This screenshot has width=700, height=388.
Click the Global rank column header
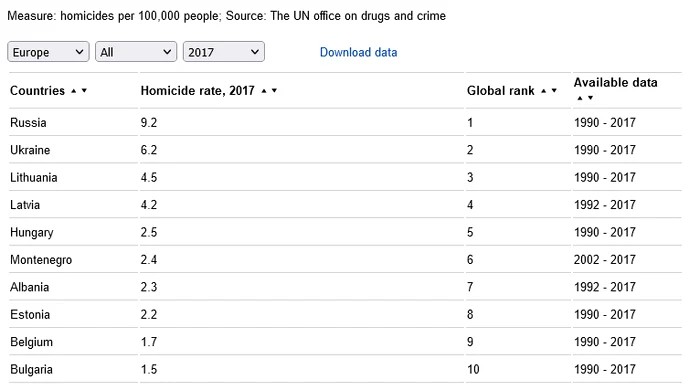pyautogui.click(x=500, y=91)
